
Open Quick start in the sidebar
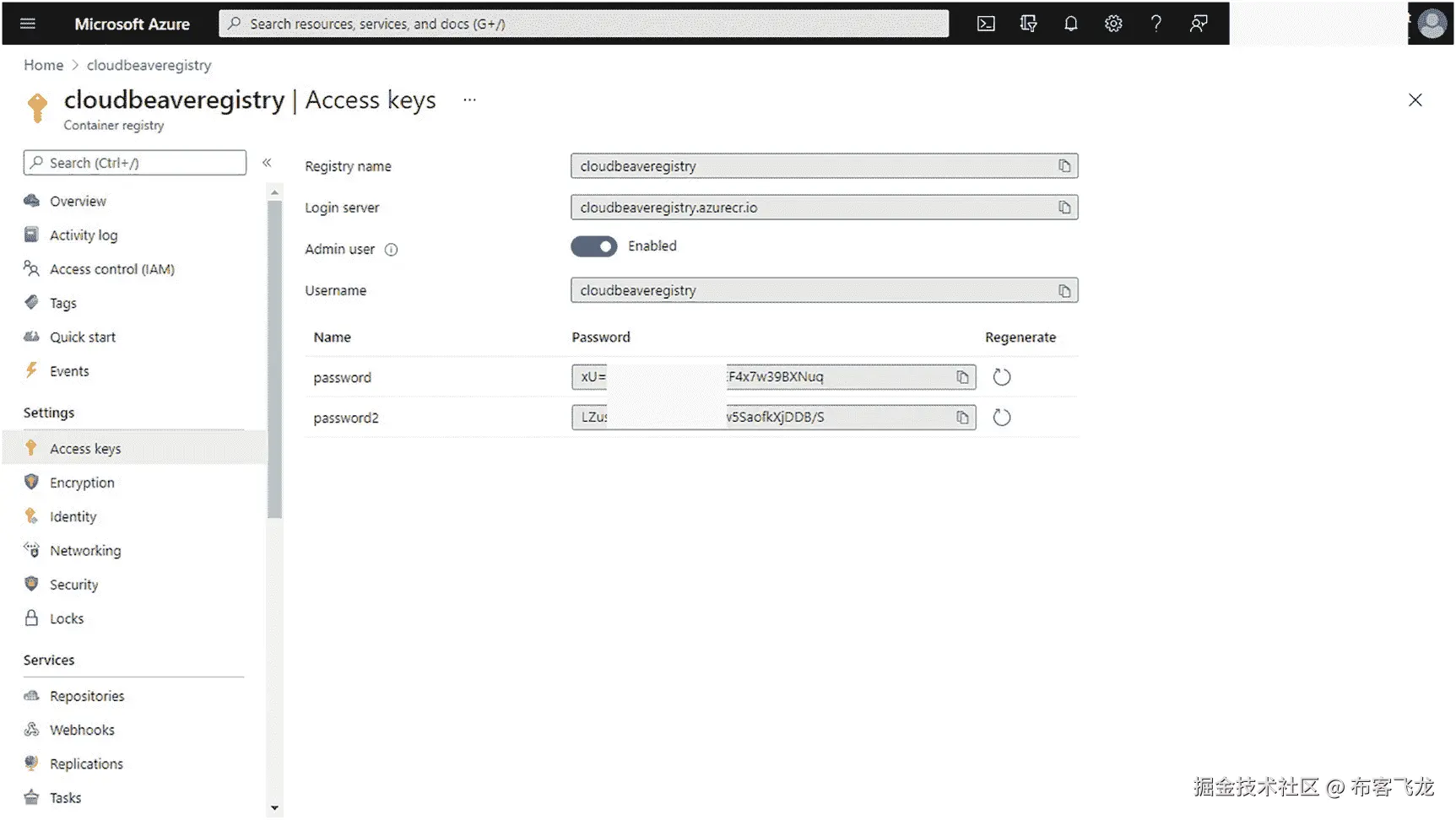[83, 337]
